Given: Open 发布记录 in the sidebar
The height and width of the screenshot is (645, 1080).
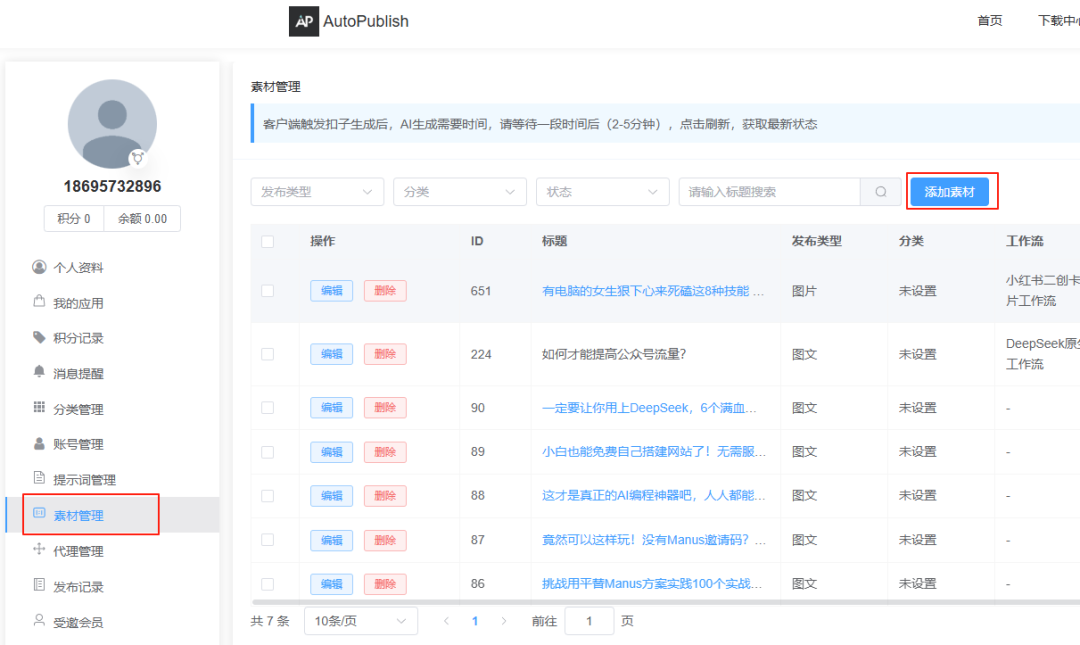Looking at the screenshot, I should tap(79, 587).
